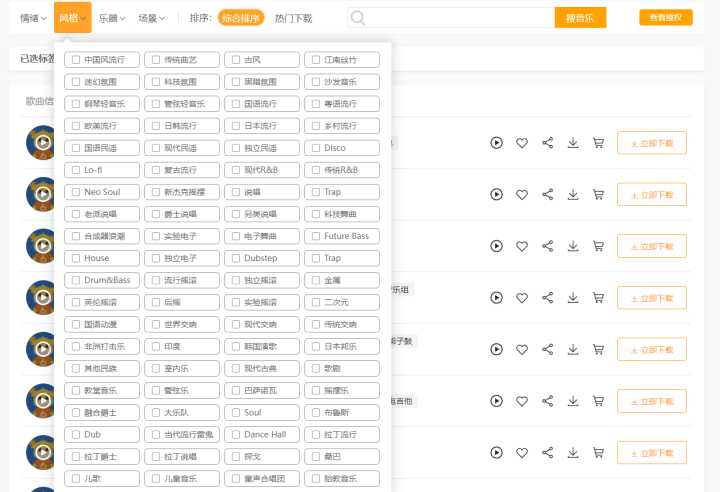This screenshot has width=720, height=492.
Task: Add the fourth song to the shopping cart
Action: click(x=599, y=297)
